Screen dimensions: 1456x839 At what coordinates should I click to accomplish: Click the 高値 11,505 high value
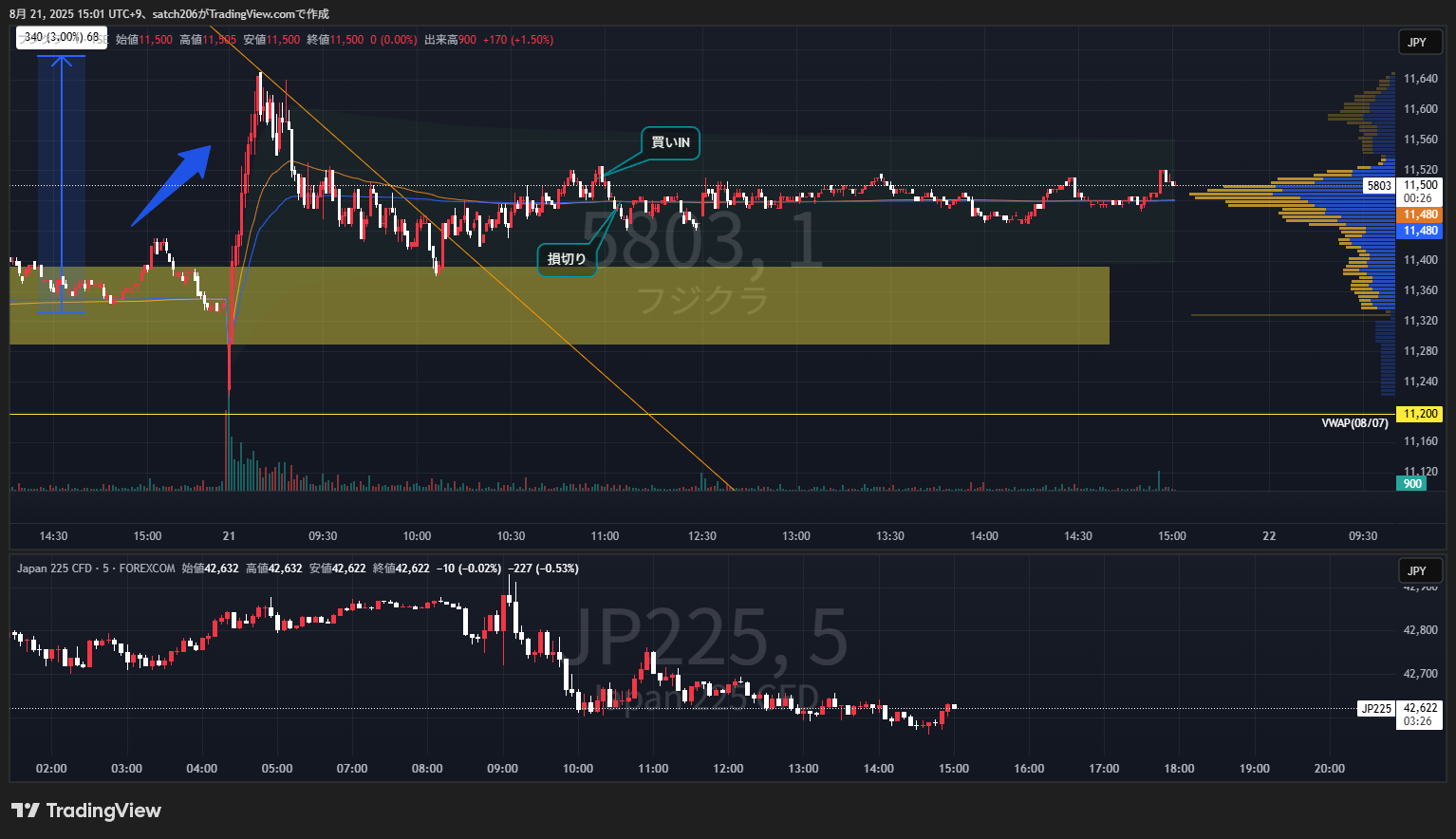click(x=208, y=40)
